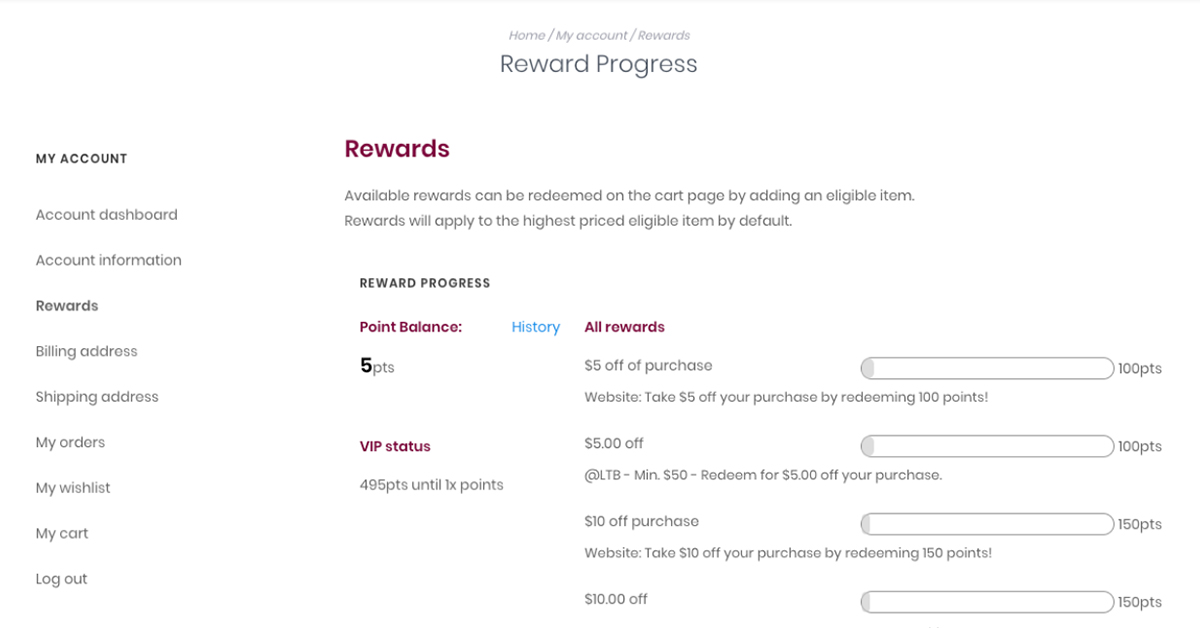Screen dimensions: 1200x628
Task: Open the Billing address settings
Action: [x=86, y=351]
